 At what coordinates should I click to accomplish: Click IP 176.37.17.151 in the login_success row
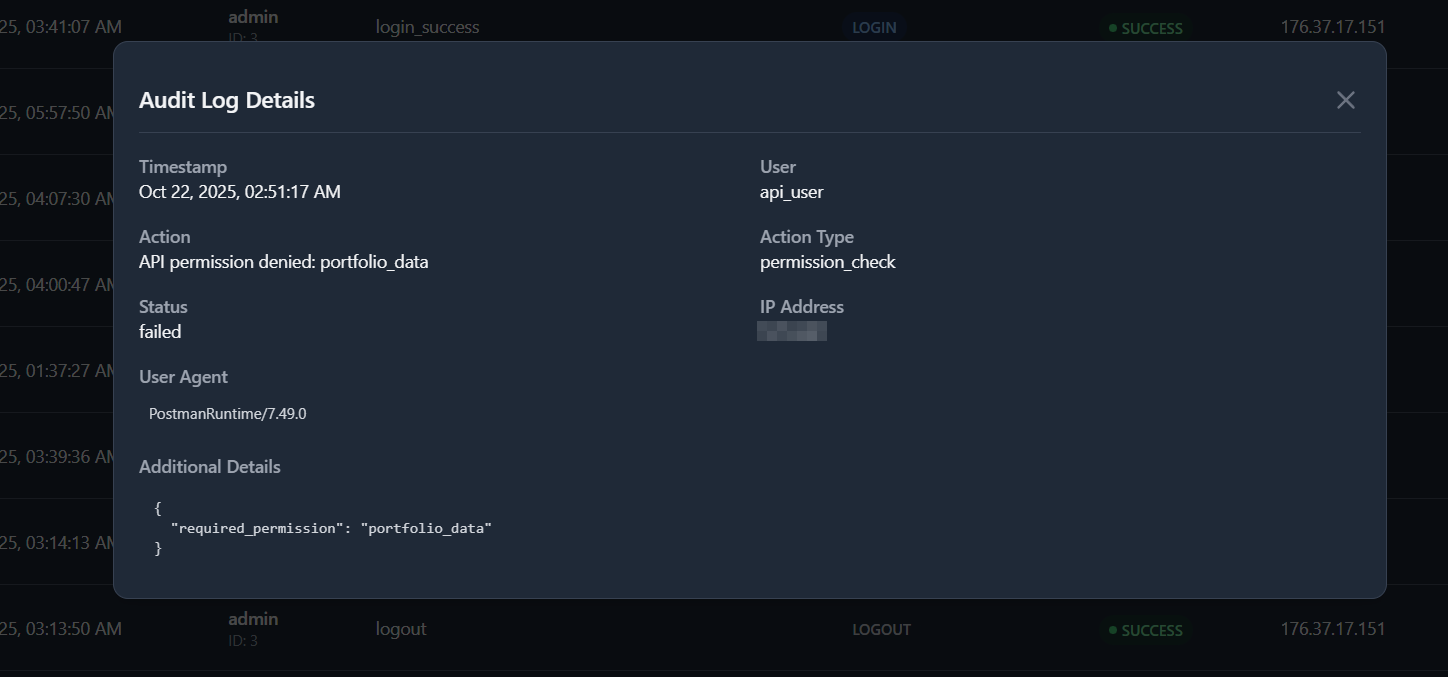1332,27
